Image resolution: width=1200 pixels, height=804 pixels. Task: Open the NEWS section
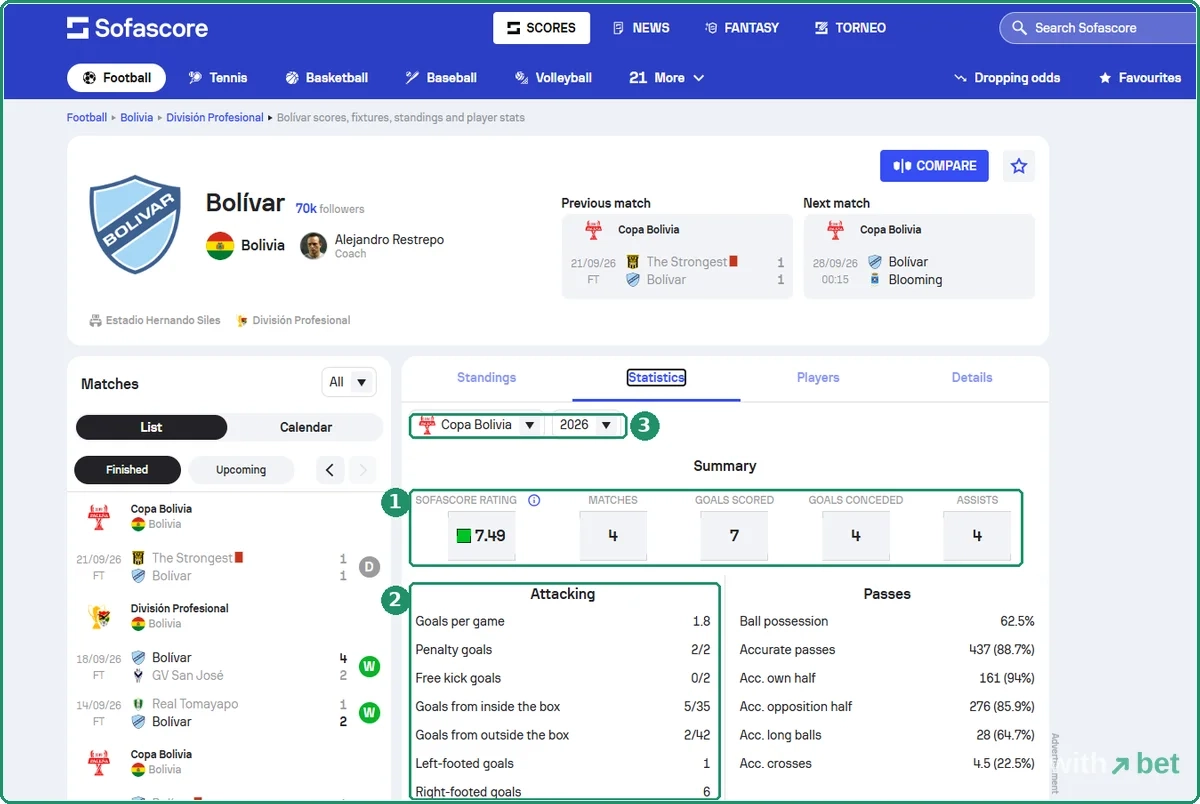641,28
